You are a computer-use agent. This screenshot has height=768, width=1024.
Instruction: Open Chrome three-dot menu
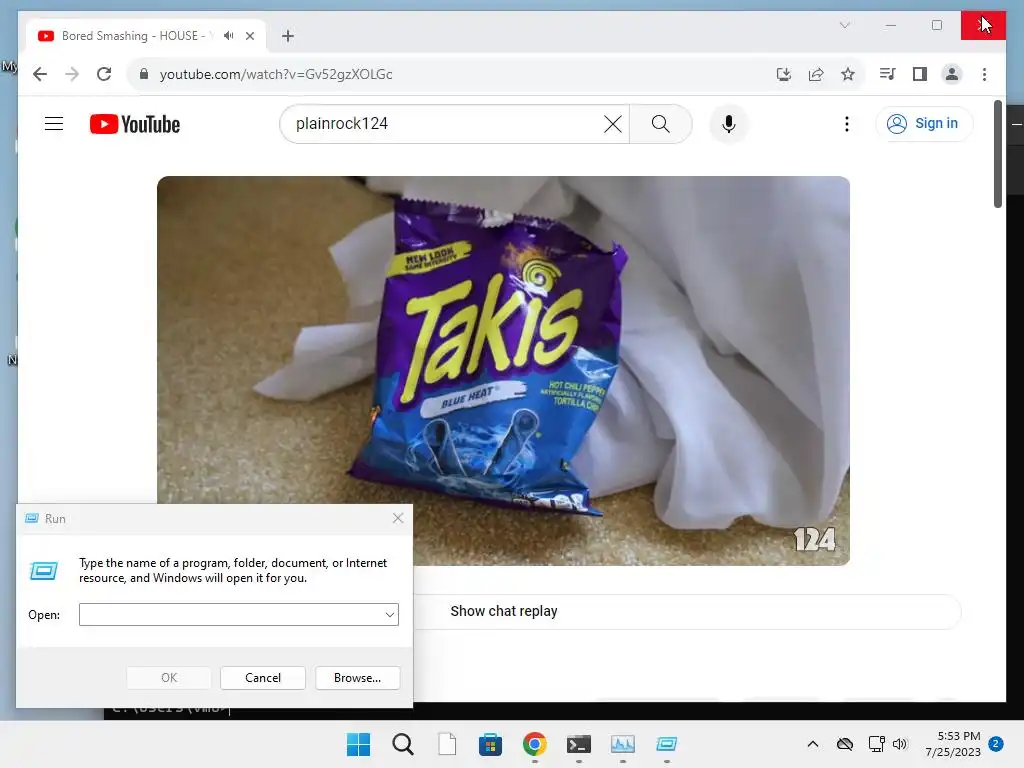[984, 74]
